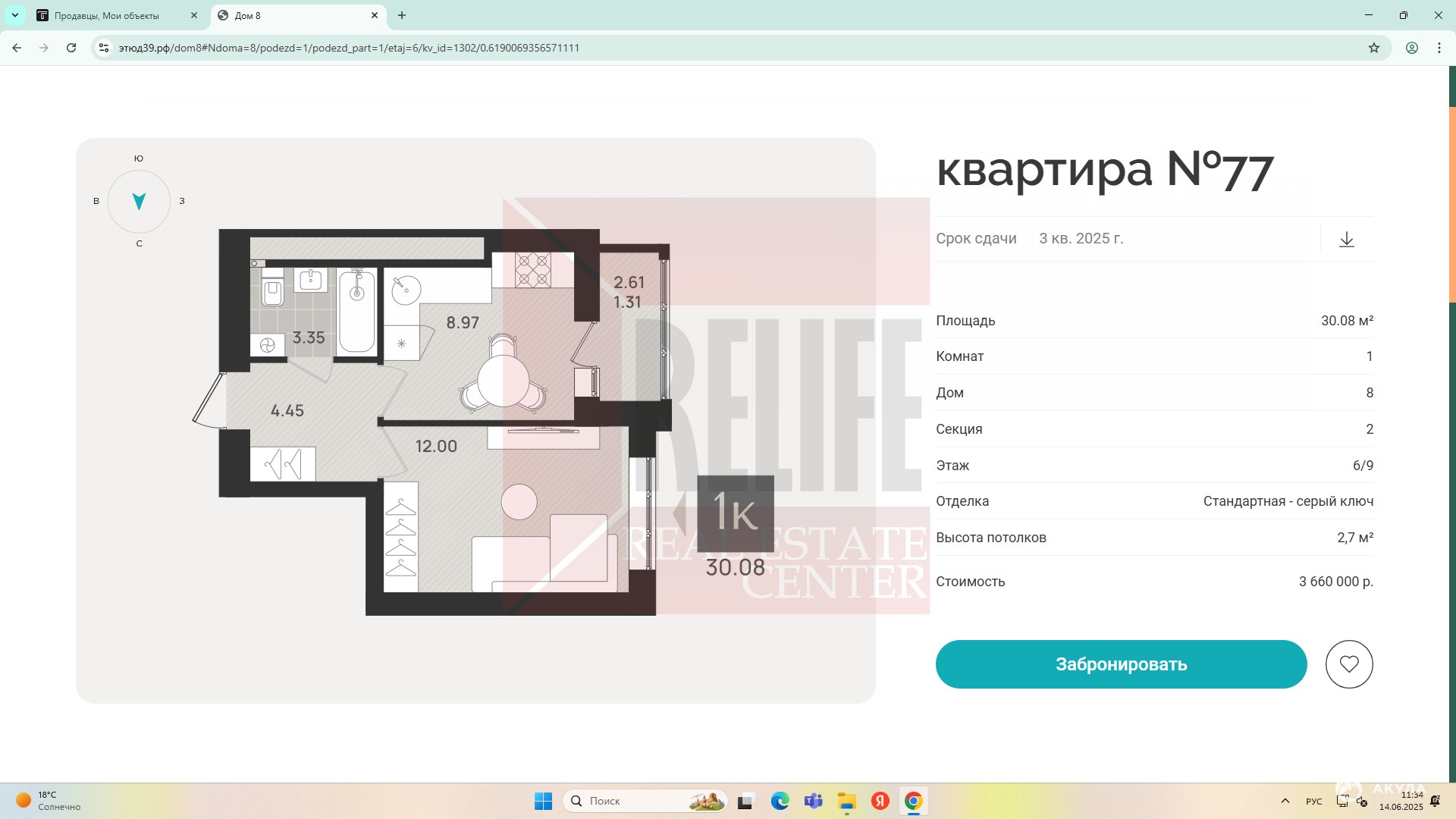
Task: Open Chrome three-dot menu
Action: tap(1439, 48)
